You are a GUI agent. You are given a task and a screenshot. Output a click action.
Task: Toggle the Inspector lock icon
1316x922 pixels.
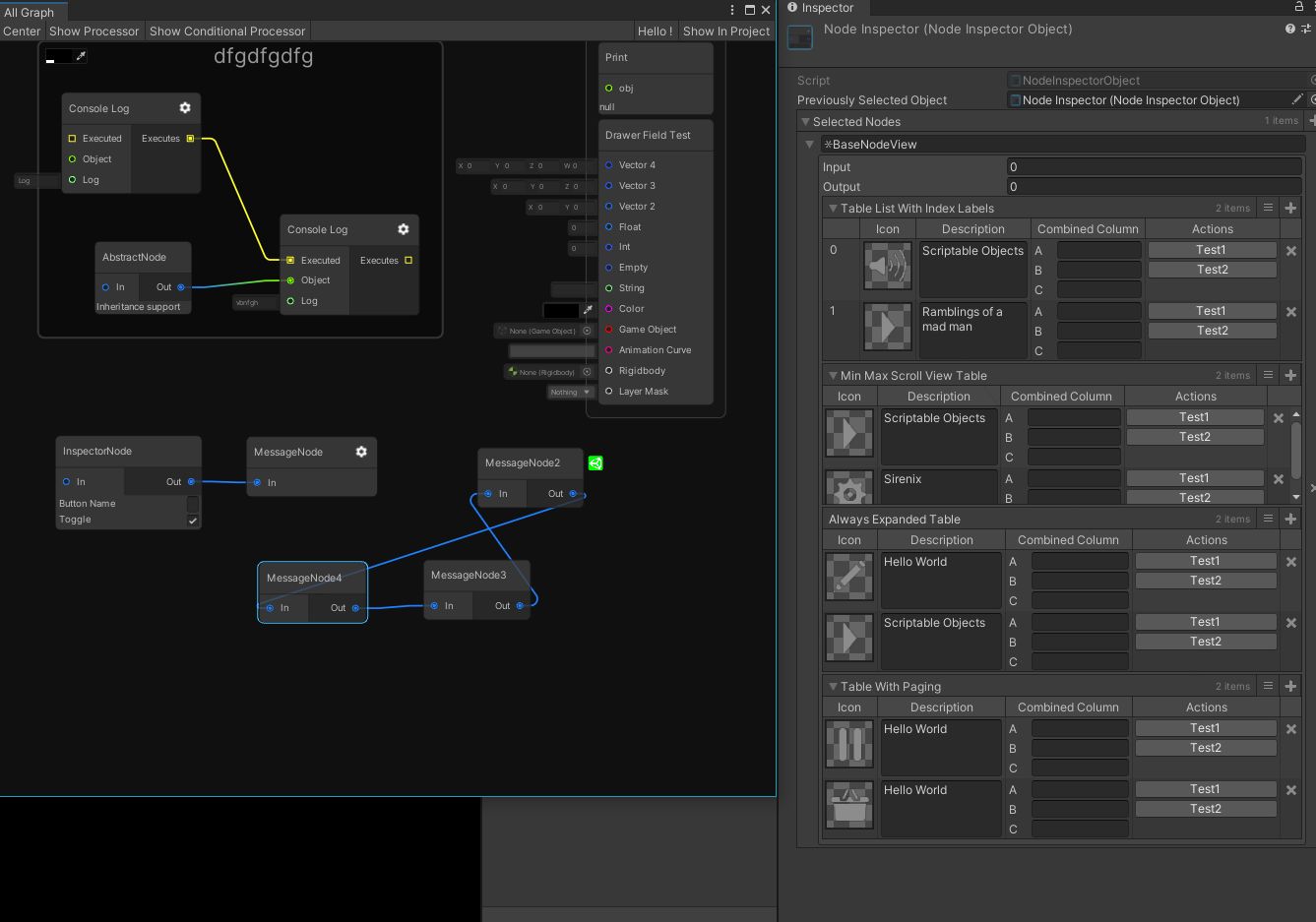click(1298, 7)
